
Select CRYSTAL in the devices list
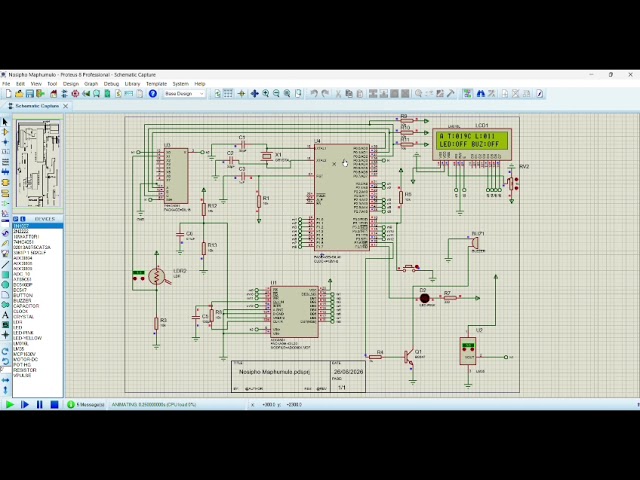(24, 317)
